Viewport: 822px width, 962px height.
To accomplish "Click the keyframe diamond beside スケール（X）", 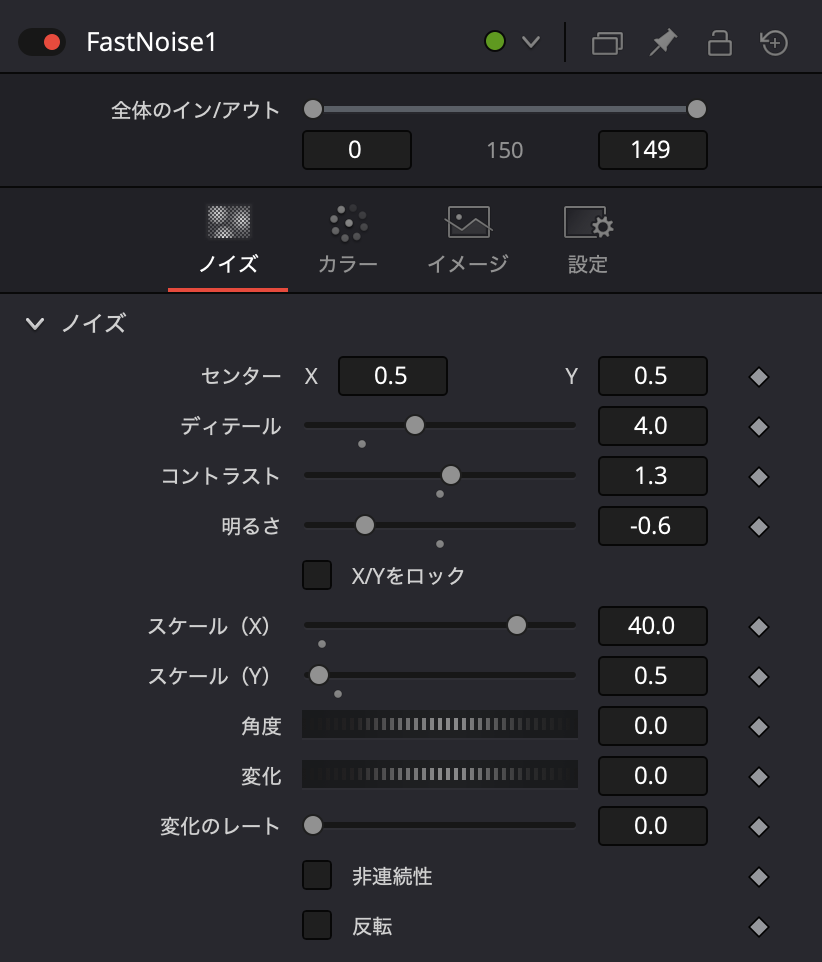I will coord(758,626).
